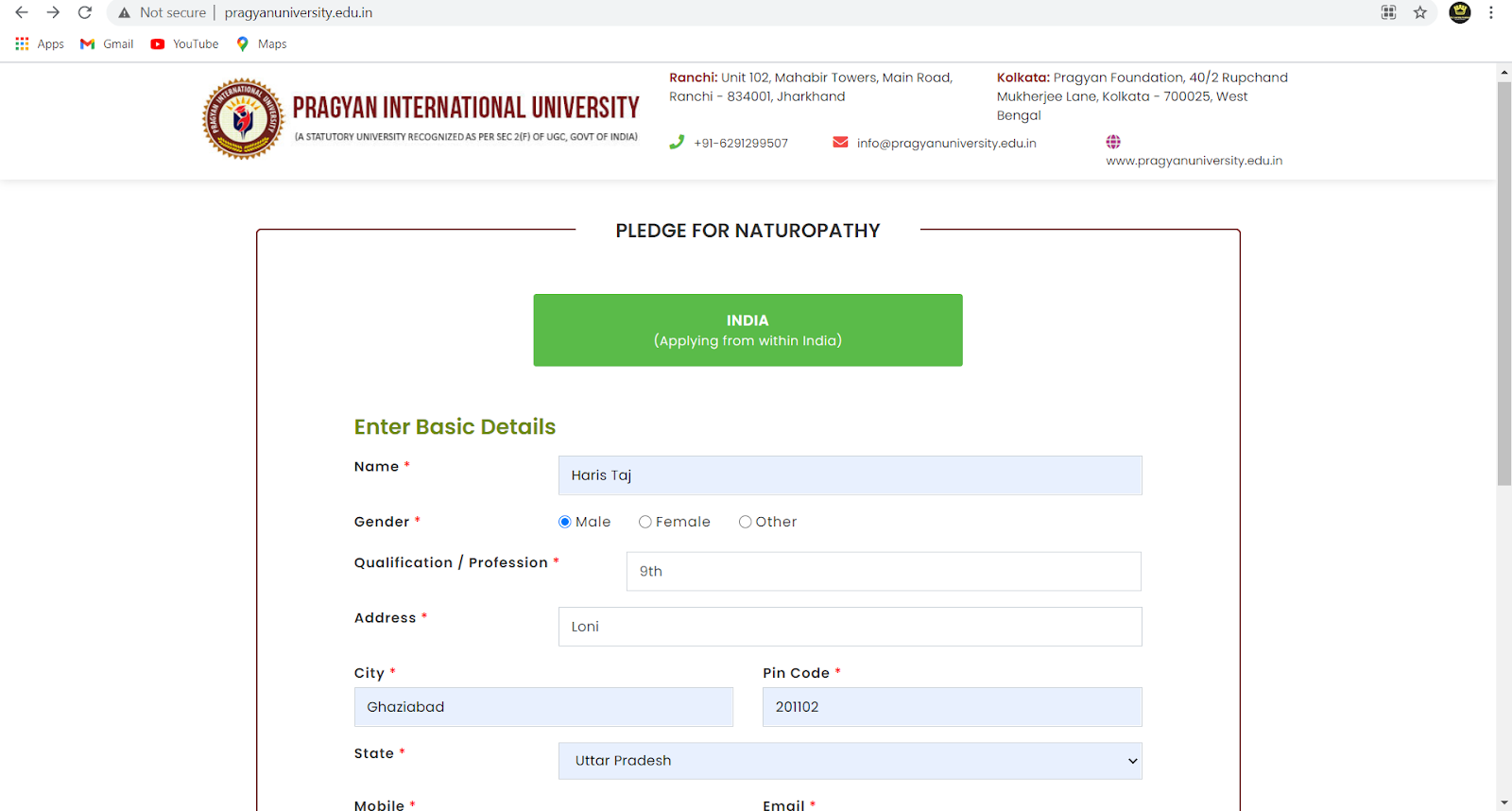The image size is (1512, 811).
Task: Open the Maps bookmark
Action: [x=262, y=43]
